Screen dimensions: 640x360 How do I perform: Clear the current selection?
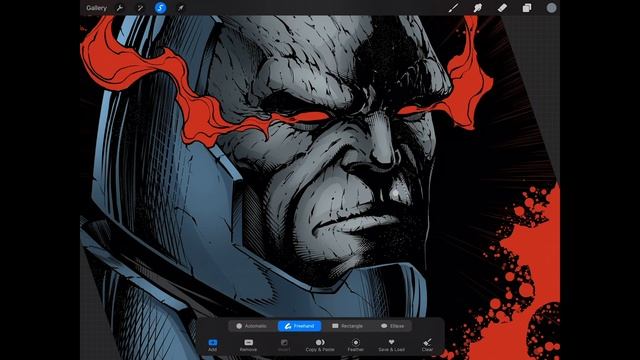pyautogui.click(x=427, y=345)
